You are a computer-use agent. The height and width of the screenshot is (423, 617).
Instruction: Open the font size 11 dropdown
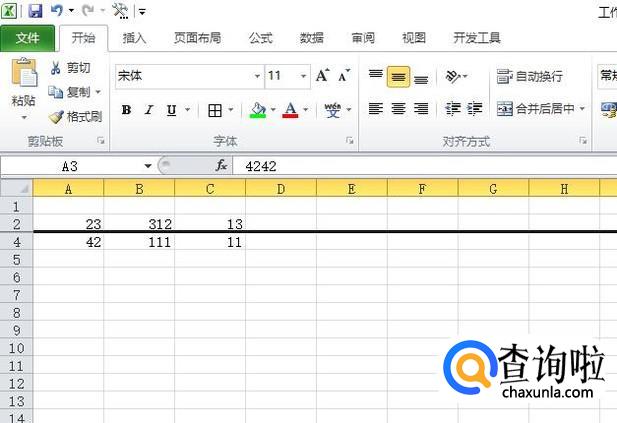coord(303,76)
